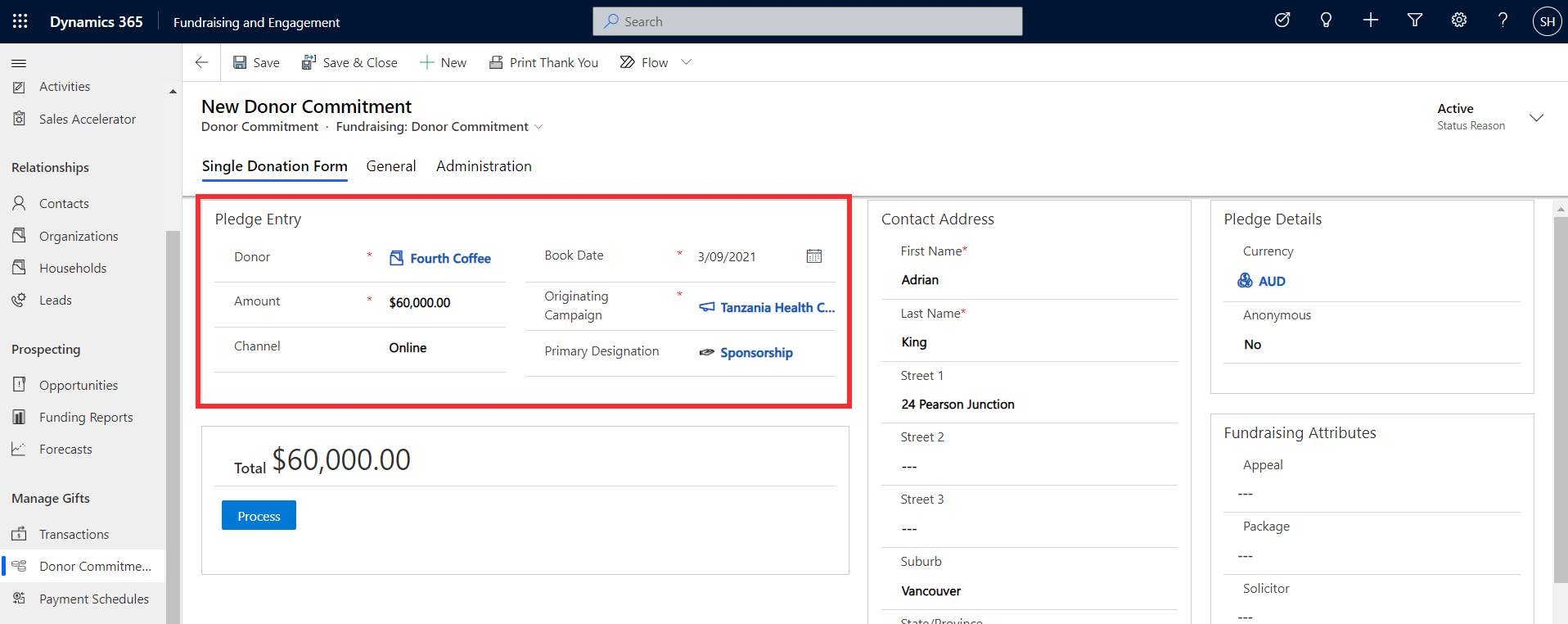Click the Search box

[x=808, y=21]
